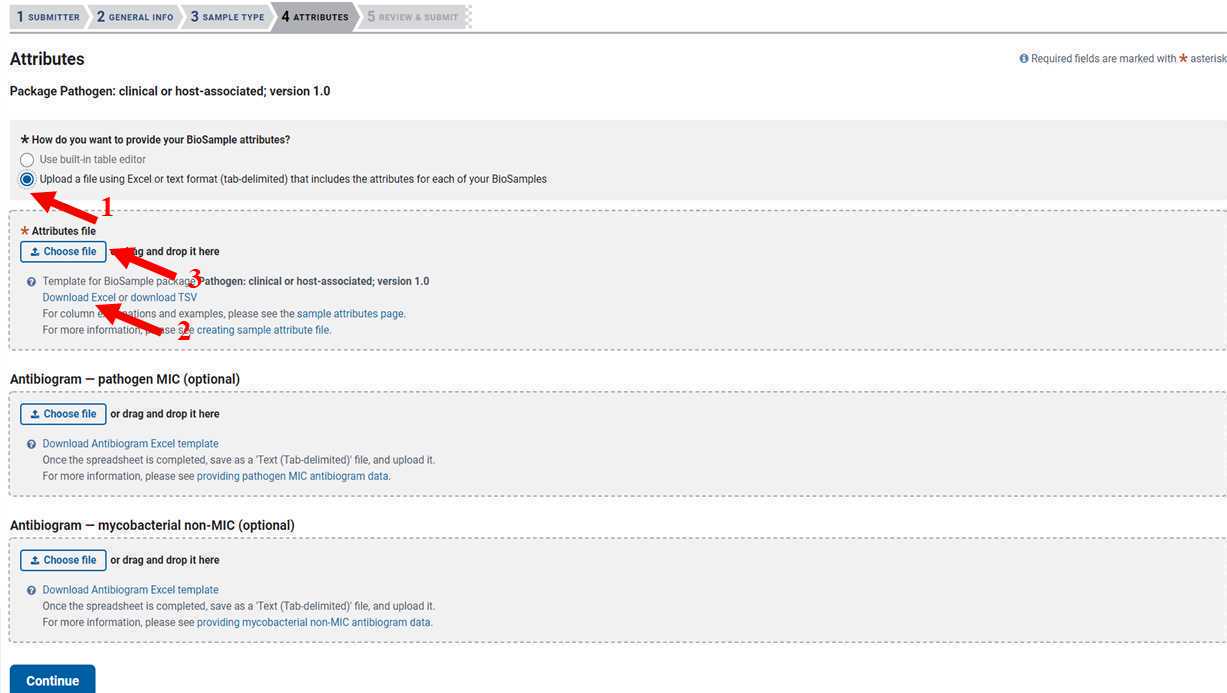Download mycobacterial Antibiogram Excel template

click(130, 590)
